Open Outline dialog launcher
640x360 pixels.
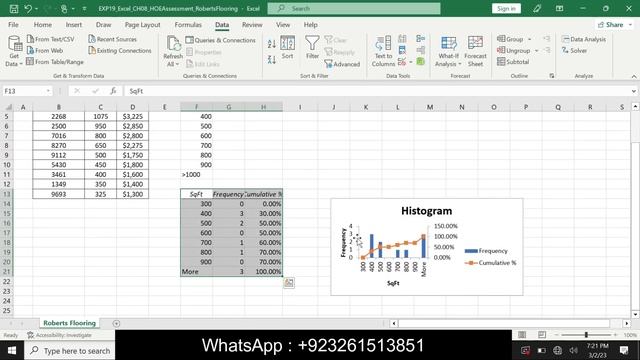tap(552, 76)
